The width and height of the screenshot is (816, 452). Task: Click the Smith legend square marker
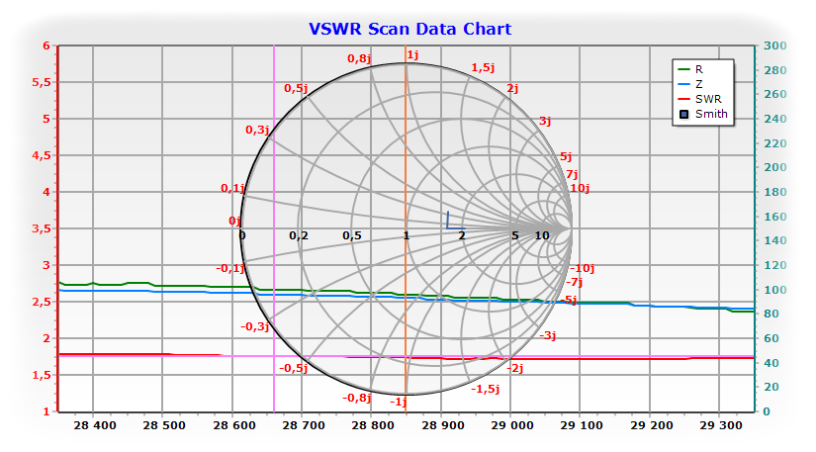684,114
